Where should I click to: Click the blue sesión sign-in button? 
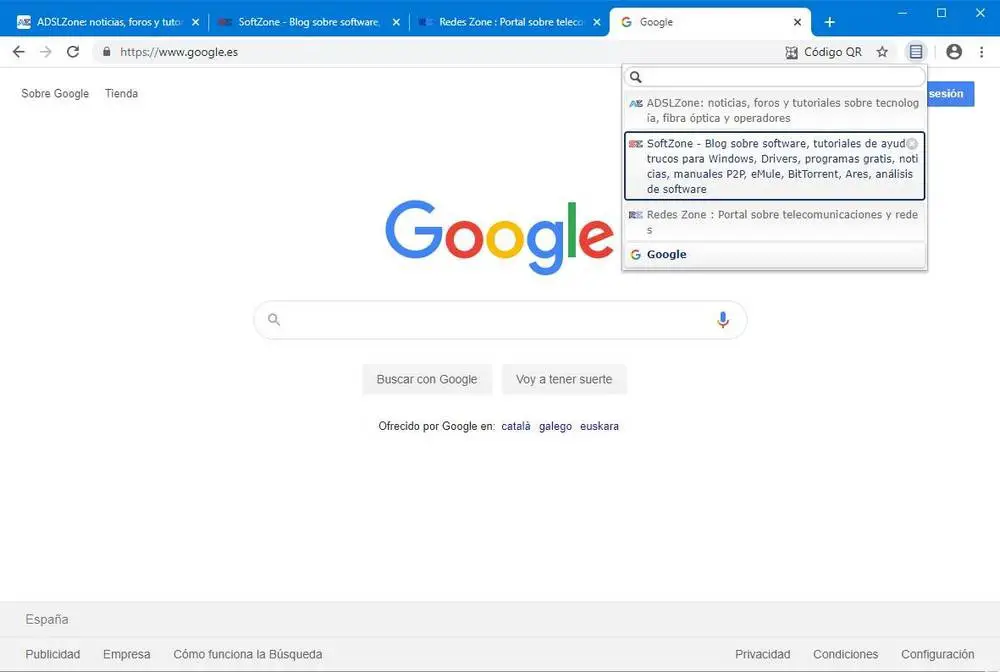click(950, 94)
